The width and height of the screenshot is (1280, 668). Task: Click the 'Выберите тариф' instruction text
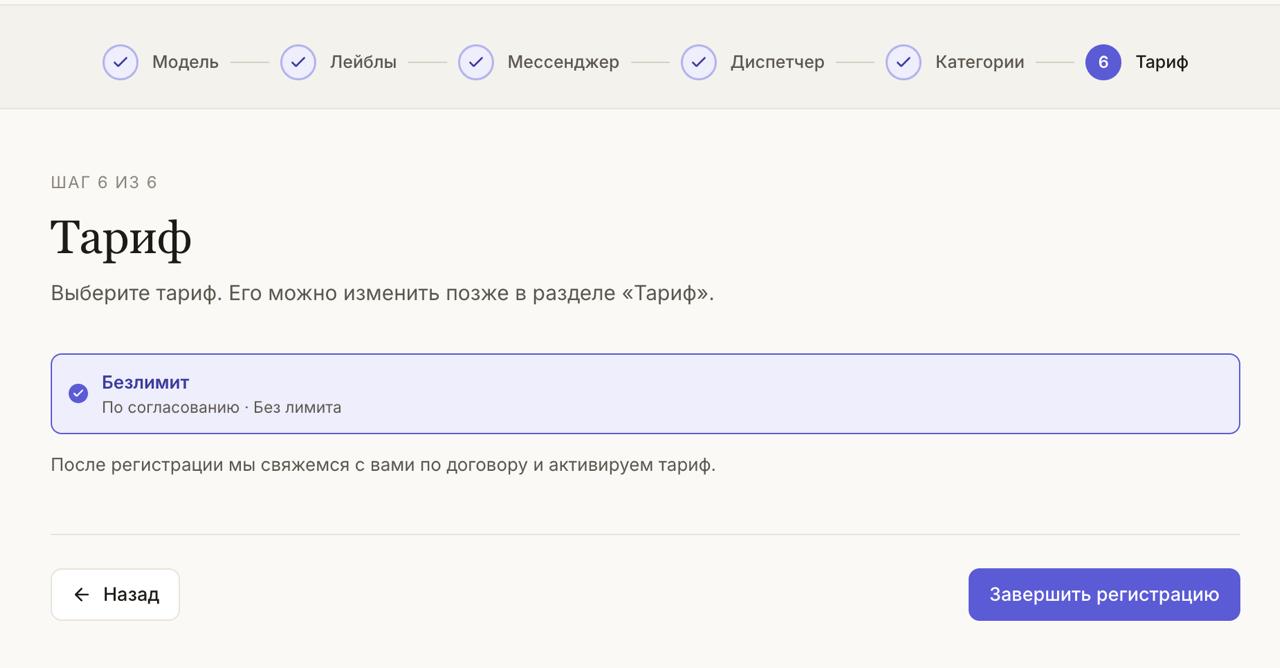383,294
